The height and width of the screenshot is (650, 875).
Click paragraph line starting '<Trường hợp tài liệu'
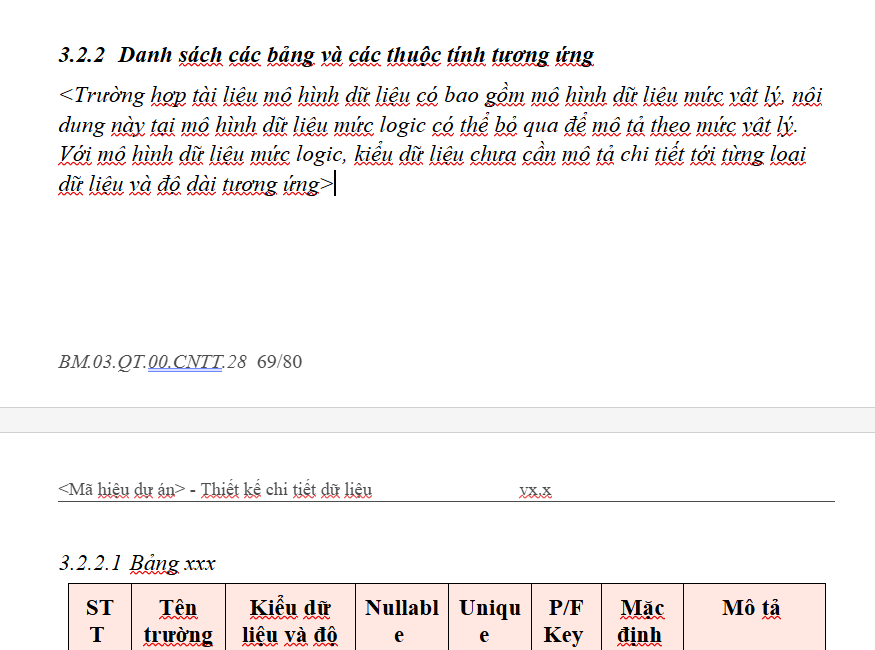[440, 96]
